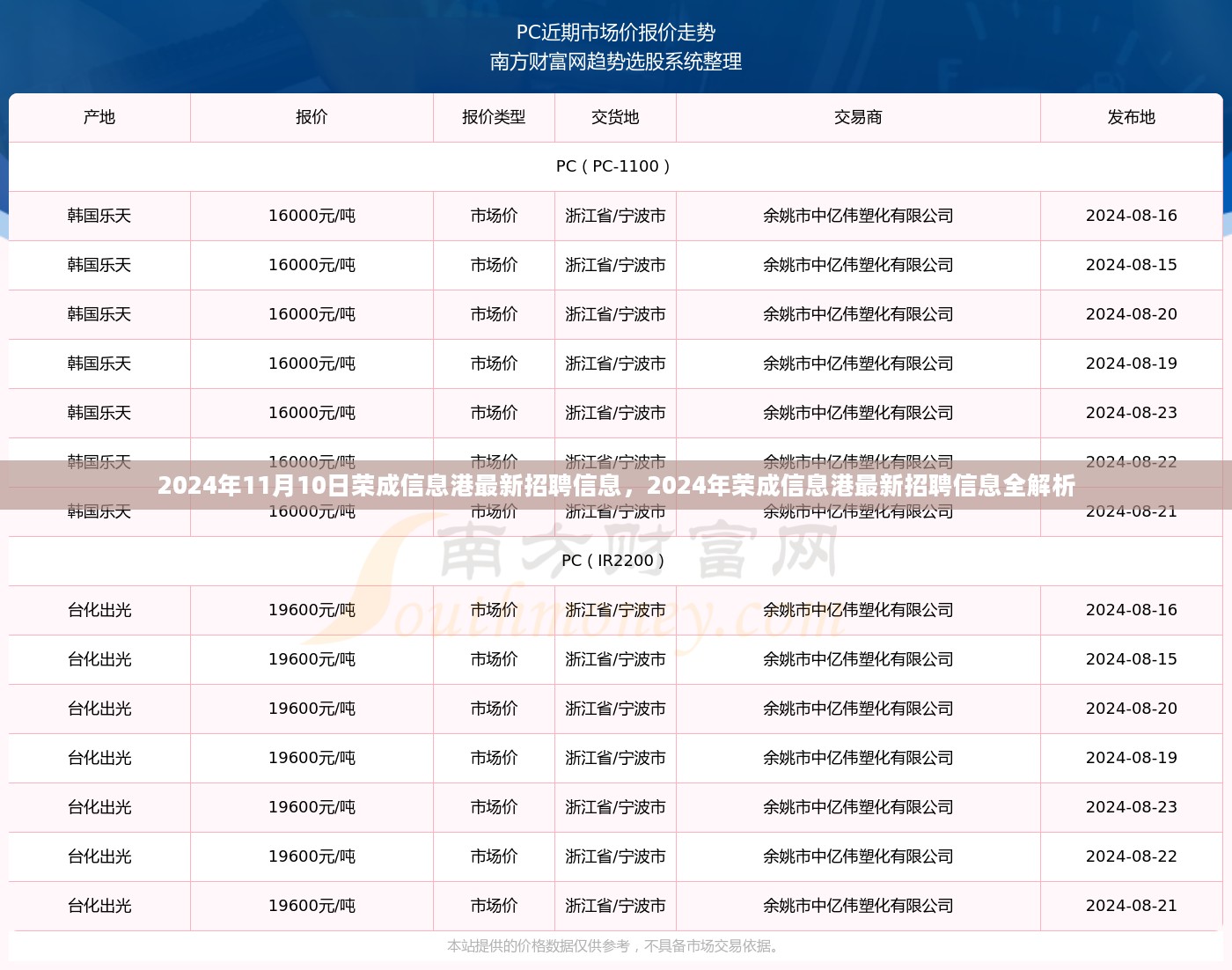
Task: Click 19600元/吨 price in IR2200 2024-08-16 row
Action: click(312, 610)
